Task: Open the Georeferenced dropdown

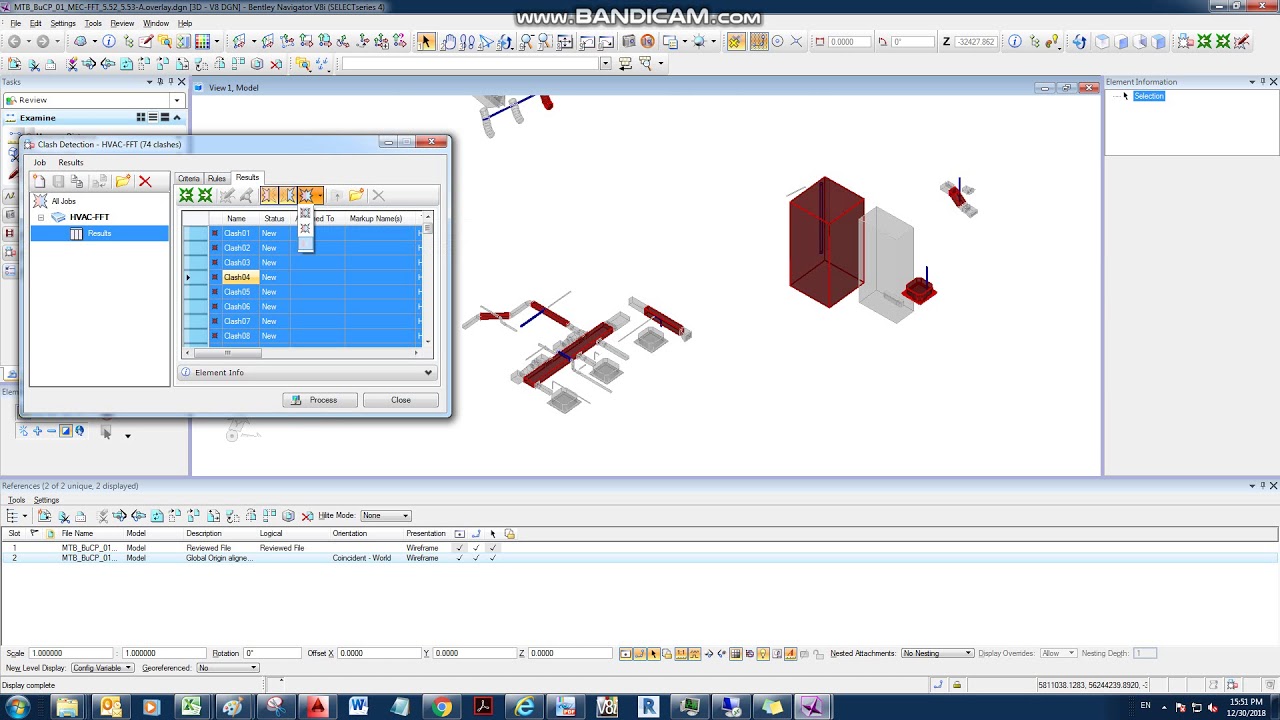Action: [x=227, y=668]
